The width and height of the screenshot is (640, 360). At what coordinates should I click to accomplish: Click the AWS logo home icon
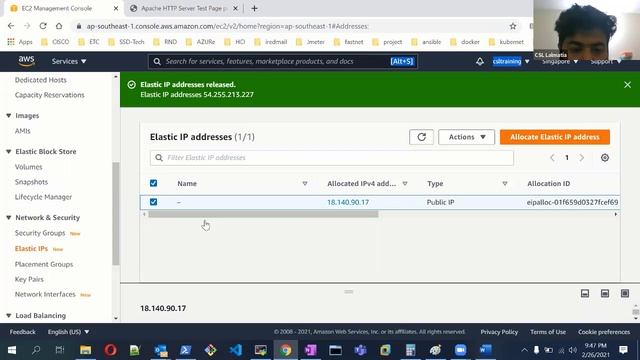pos(26,61)
